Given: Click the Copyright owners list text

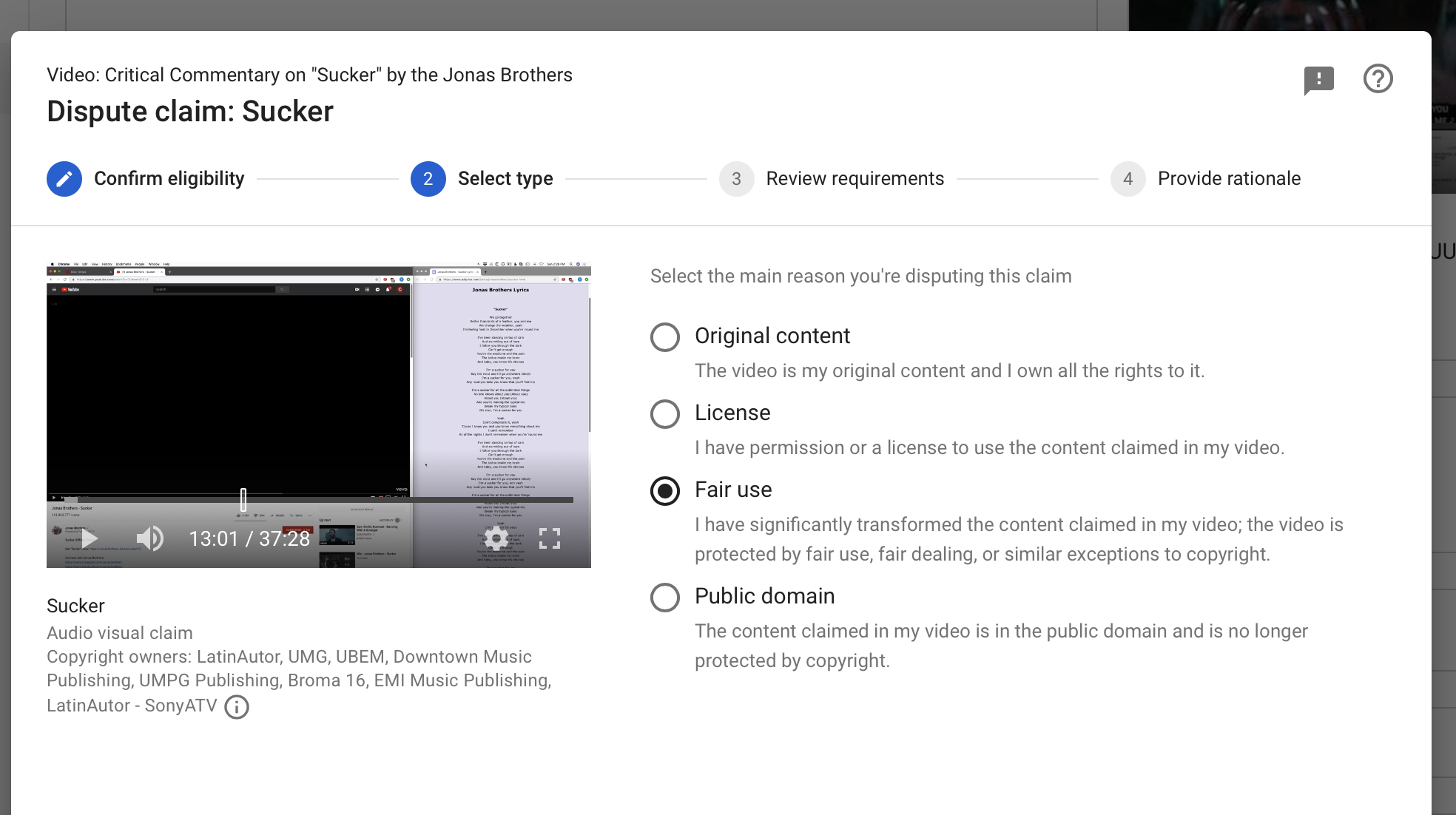Looking at the screenshot, I should coord(299,681).
